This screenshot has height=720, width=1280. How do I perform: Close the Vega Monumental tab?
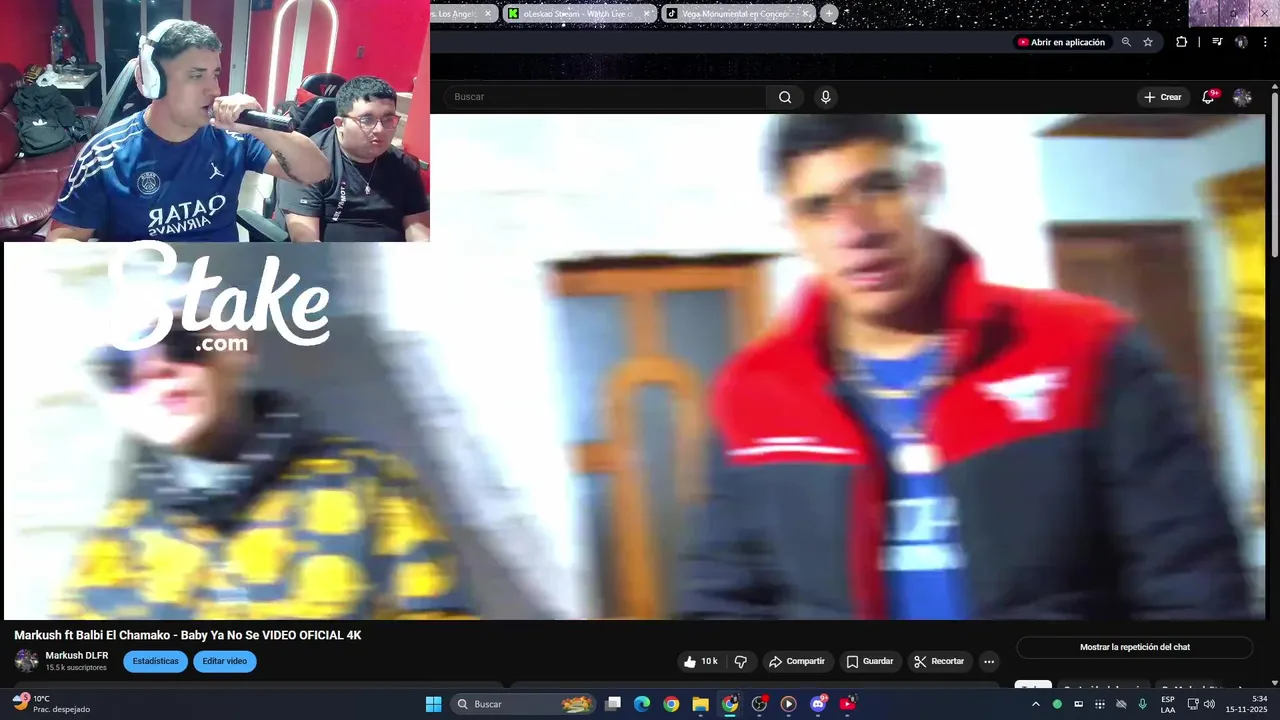point(804,14)
